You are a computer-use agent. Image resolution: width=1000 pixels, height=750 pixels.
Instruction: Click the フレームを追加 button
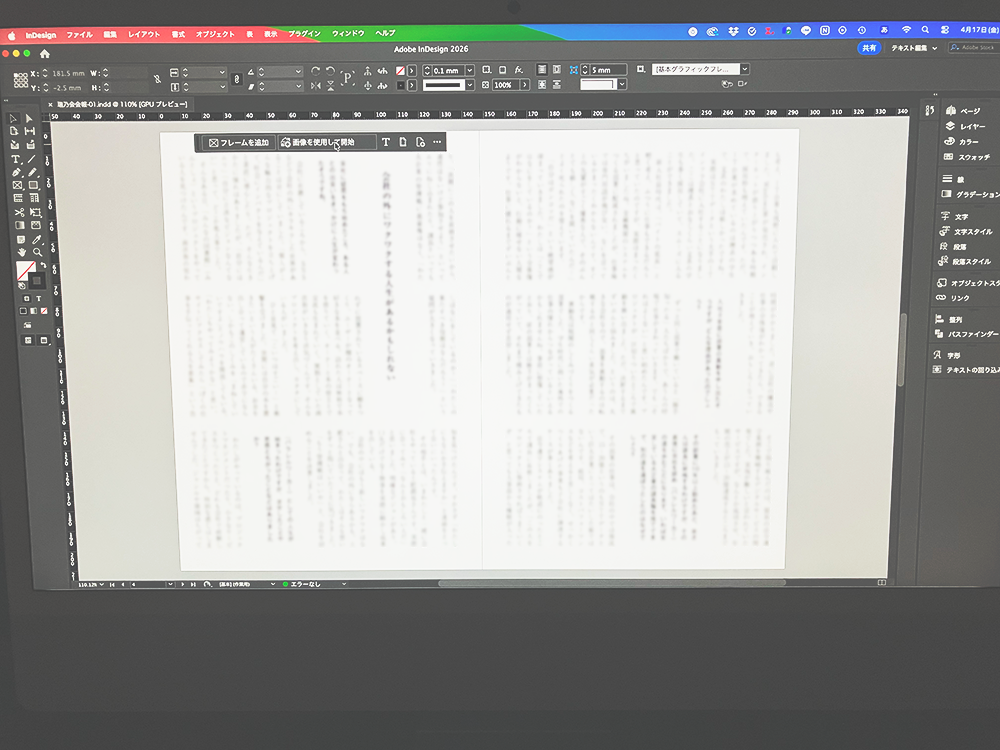pyautogui.click(x=238, y=143)
